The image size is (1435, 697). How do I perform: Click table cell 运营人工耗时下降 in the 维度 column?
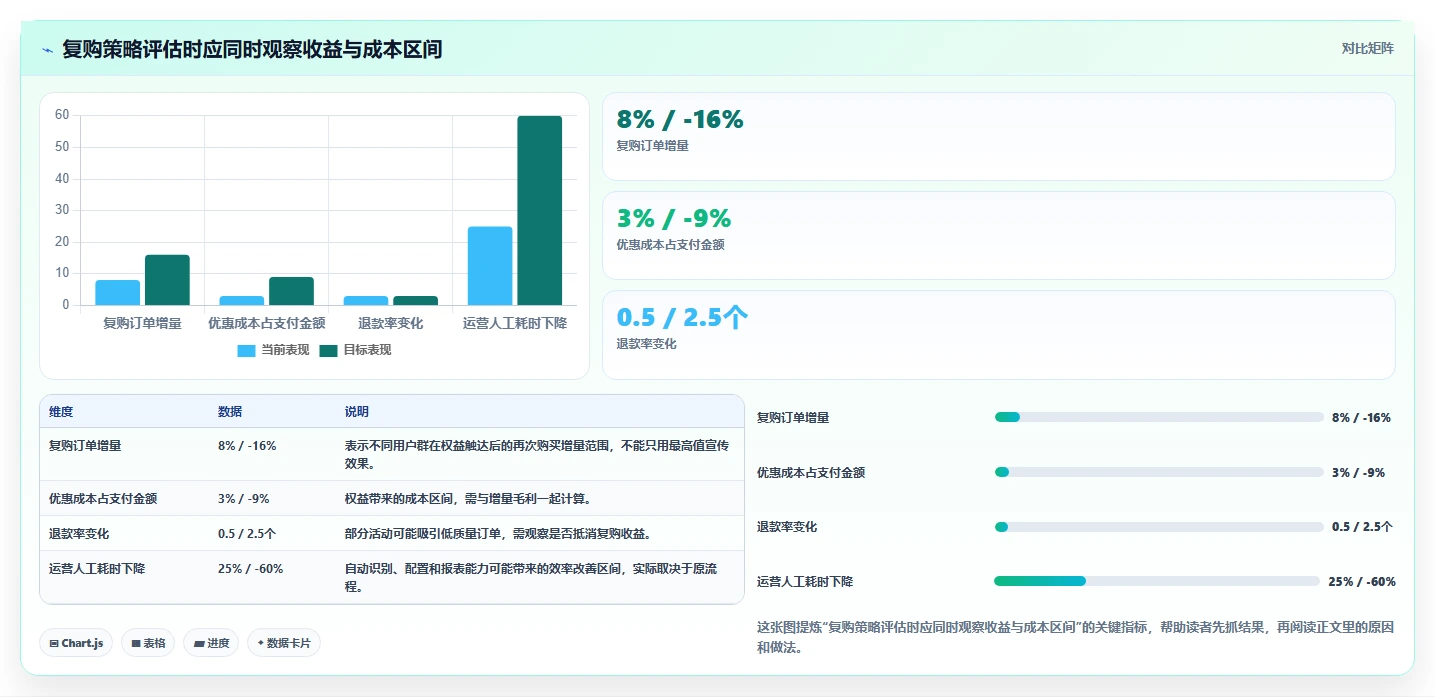[97, 568]
